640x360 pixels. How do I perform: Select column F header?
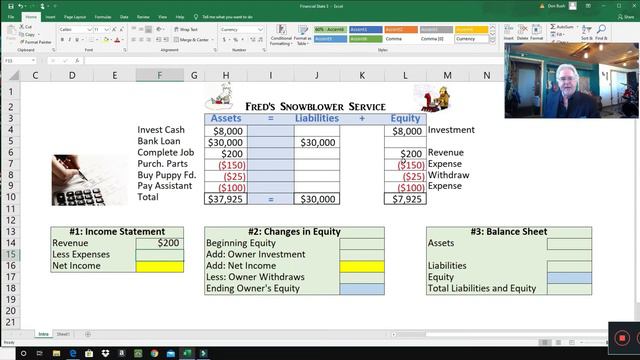(x=160, y=75)
